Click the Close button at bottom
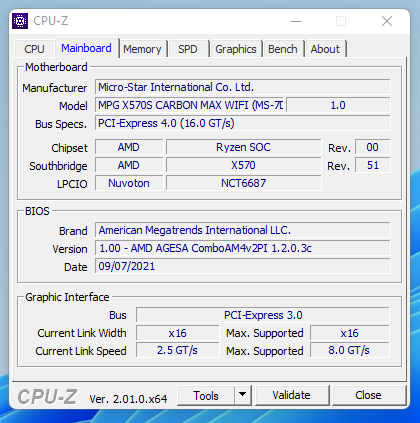 click(x=369, y=396)
